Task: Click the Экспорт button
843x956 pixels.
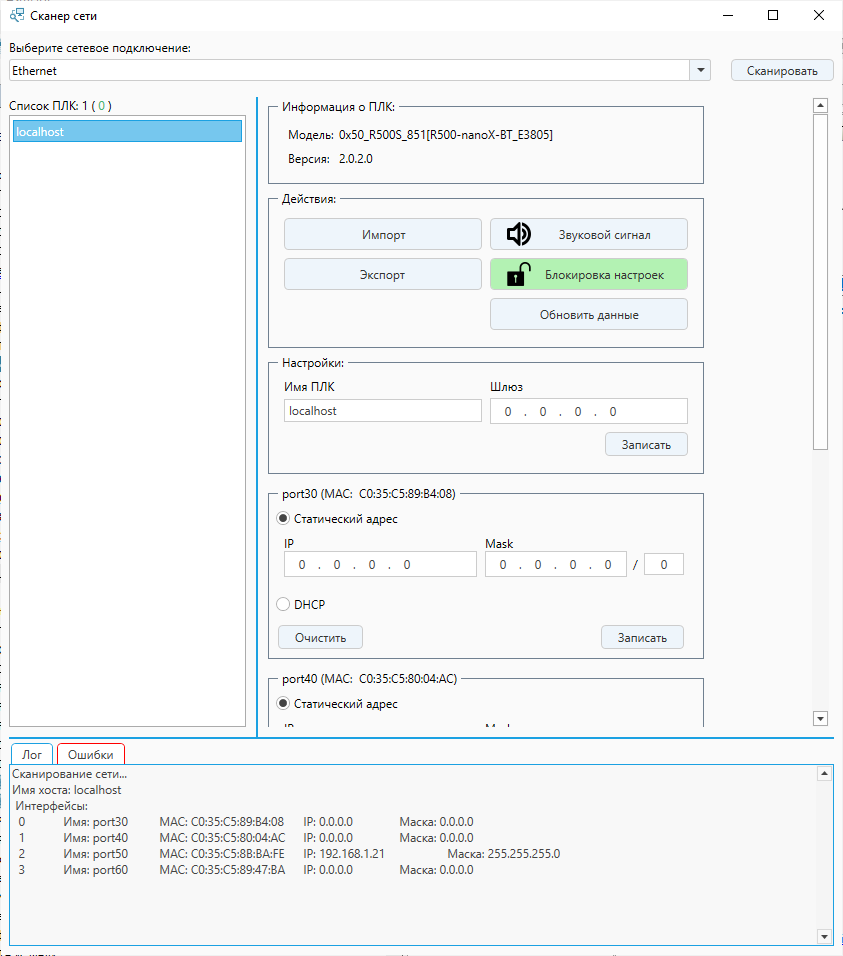Action: pos(383,274)
